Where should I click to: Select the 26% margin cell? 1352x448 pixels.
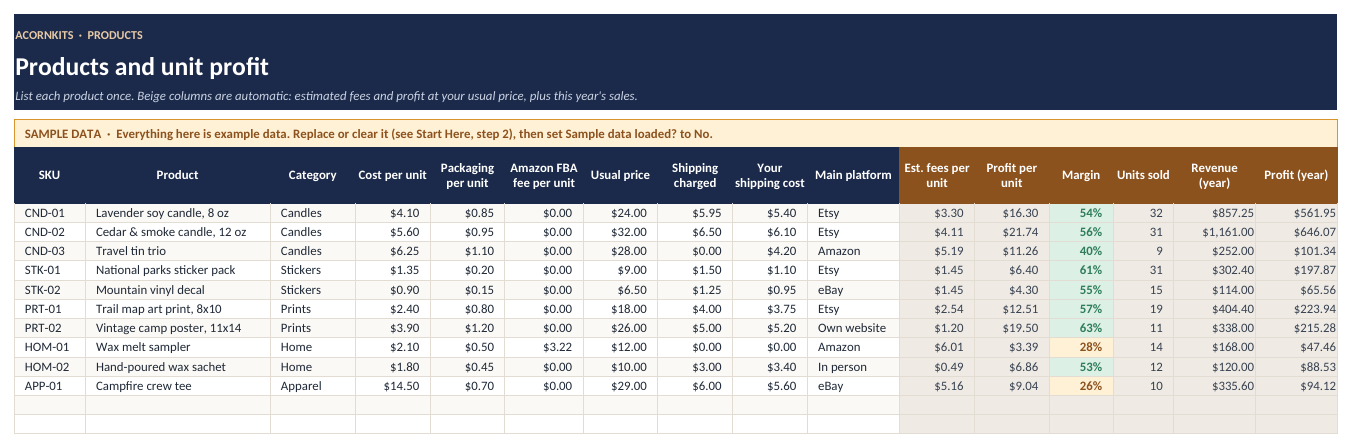click(x=1081, y=385)
